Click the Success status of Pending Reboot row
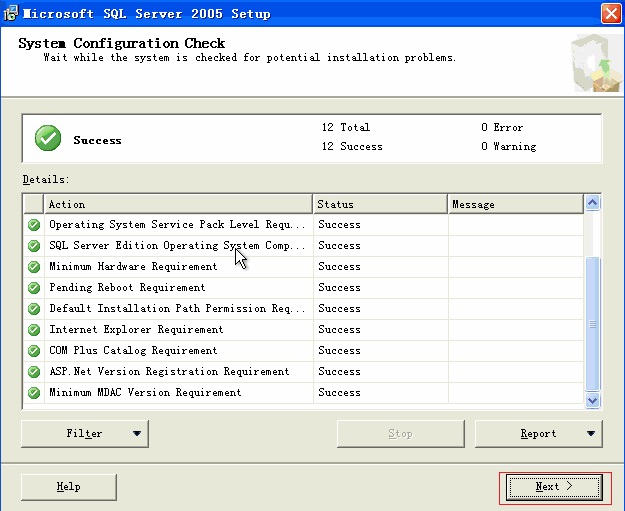 click(x=339, y=287)
